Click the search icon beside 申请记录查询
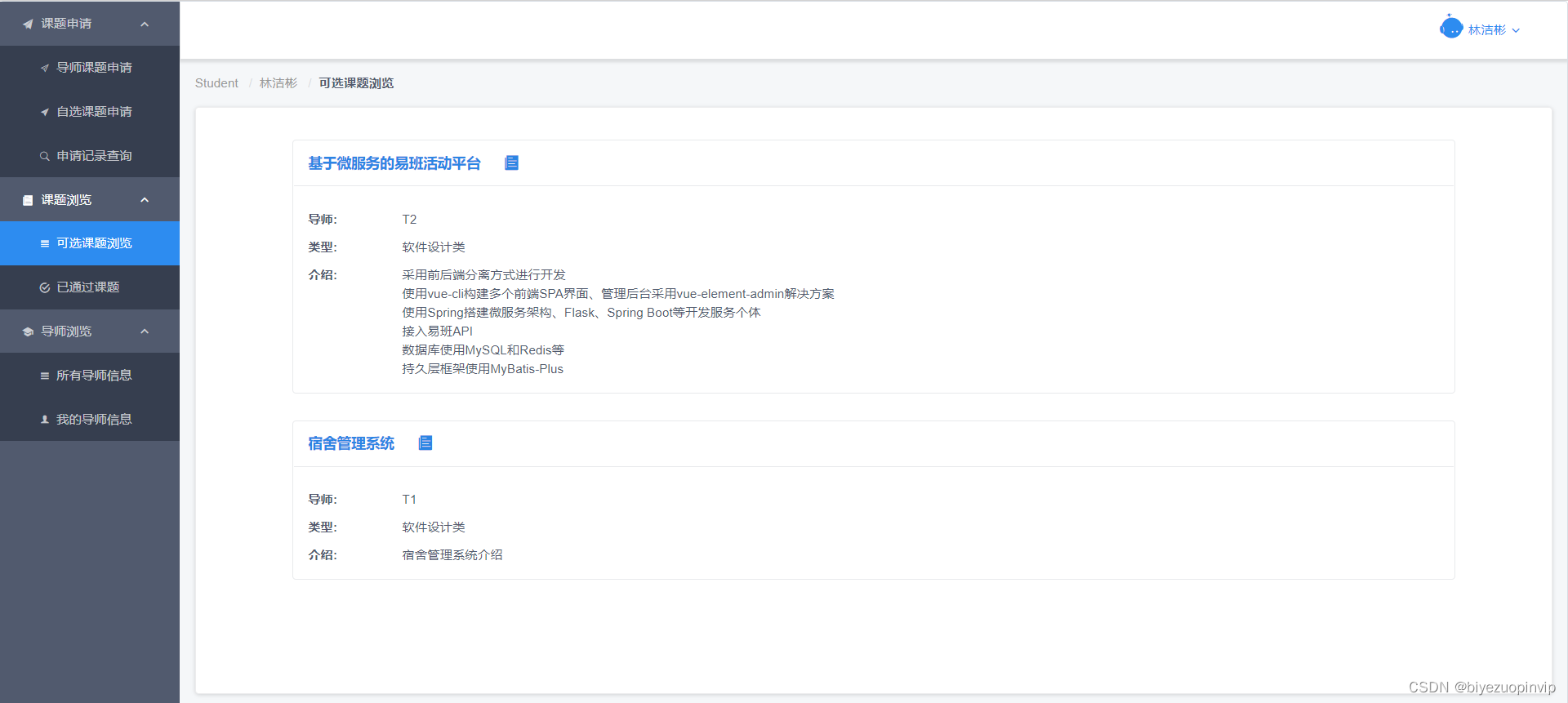The height and width of the screenshot is (703, 1568). coord(45,156)
